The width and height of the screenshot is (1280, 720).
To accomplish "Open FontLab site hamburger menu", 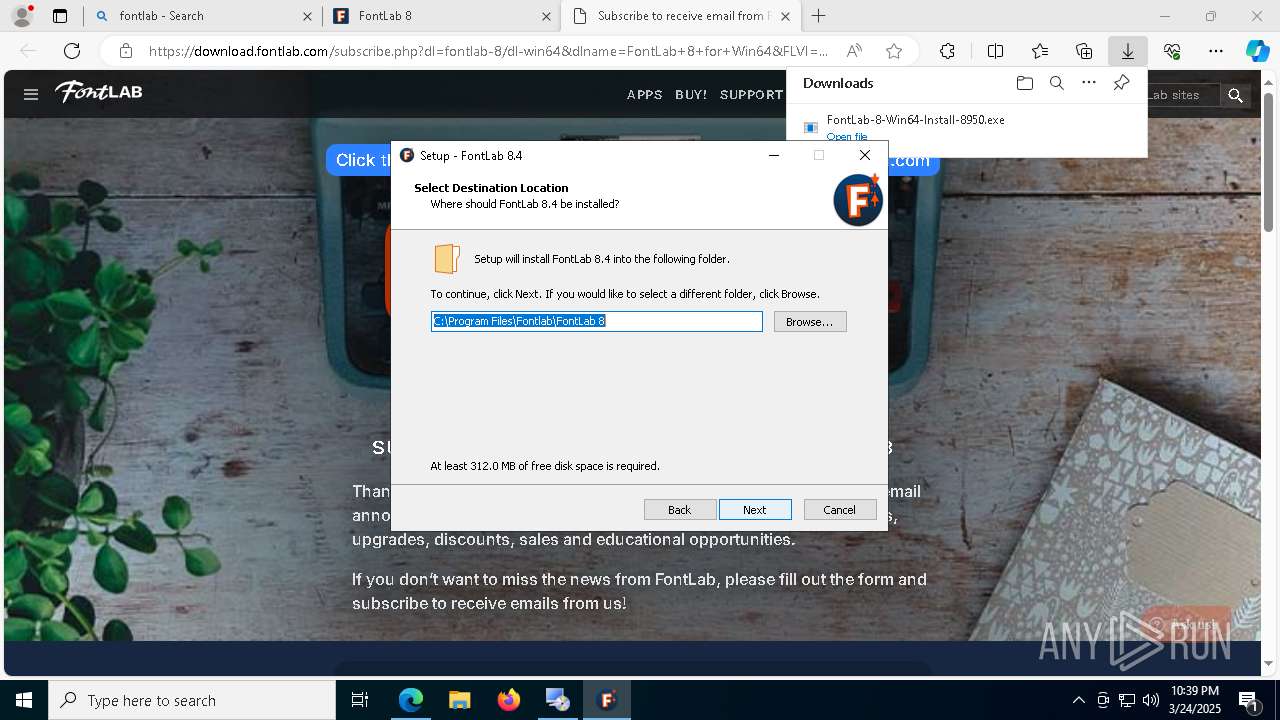I will tap(31, 94).
